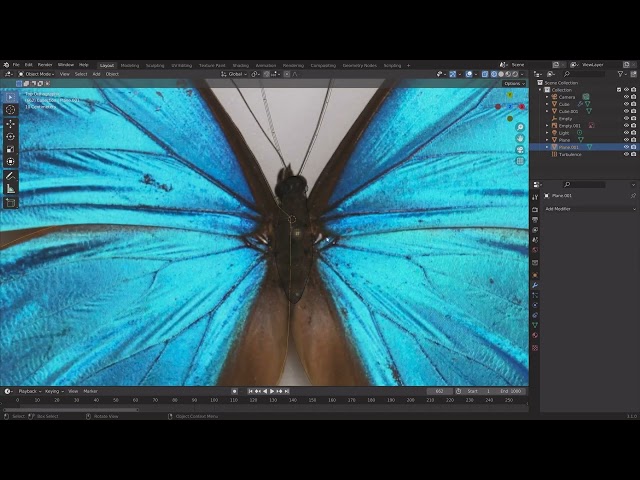This screenshot has width=640, height=480.
Task: Select the Add Cube tool
Action: tap(11, 202)
